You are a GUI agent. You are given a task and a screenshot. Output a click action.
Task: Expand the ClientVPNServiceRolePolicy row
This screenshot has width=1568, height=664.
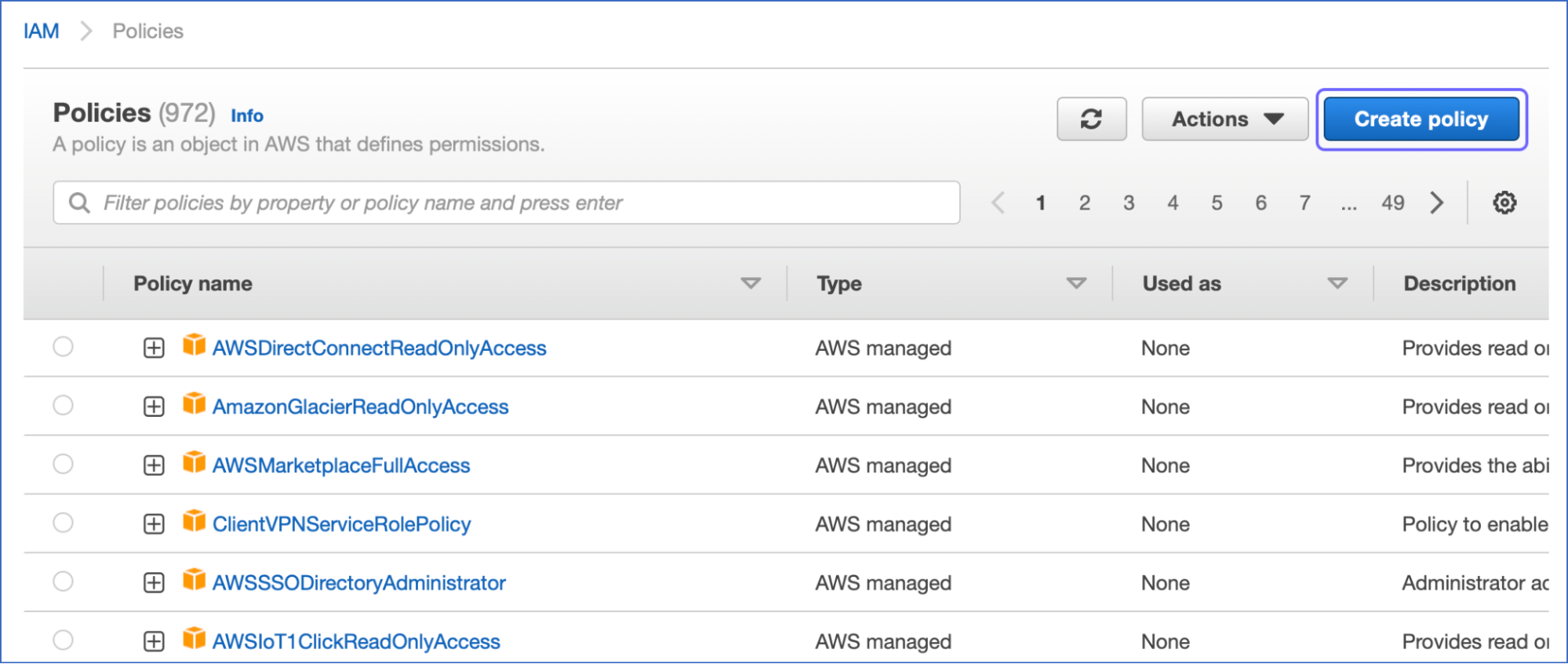pos(154,524)
